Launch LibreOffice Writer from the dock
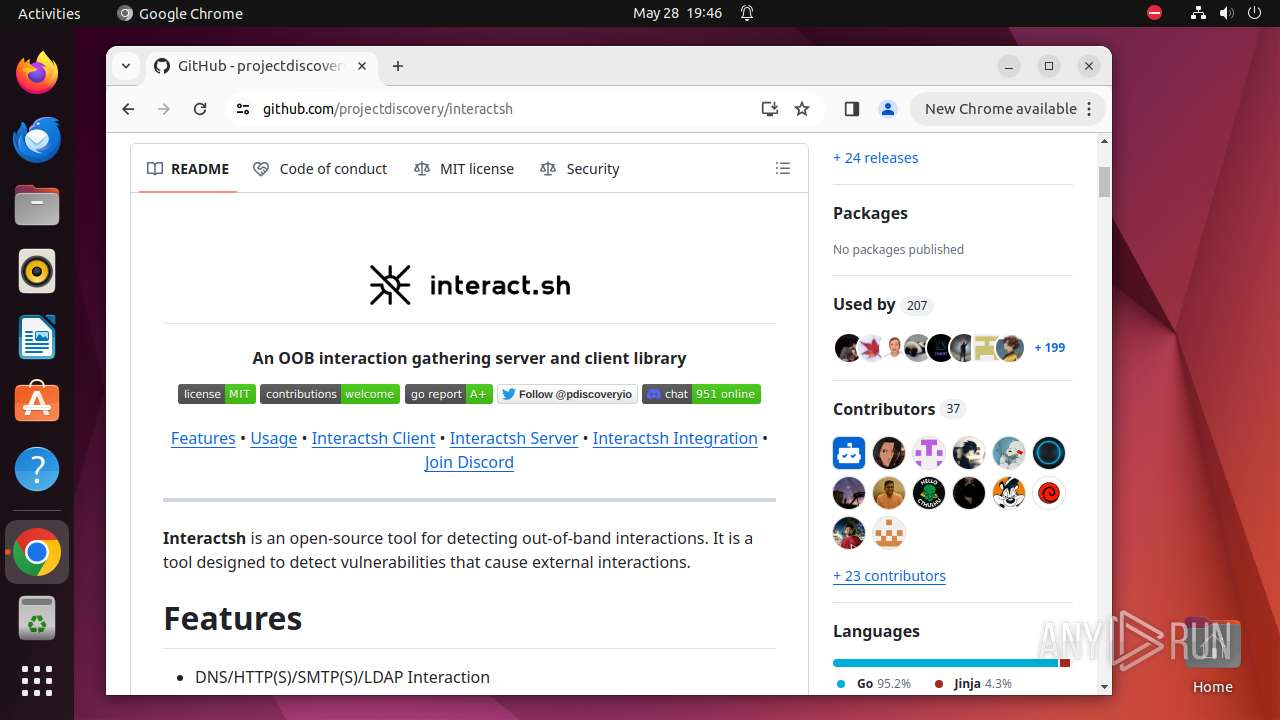This screenshot has width=1280, height=720. (x=37, y=337)
